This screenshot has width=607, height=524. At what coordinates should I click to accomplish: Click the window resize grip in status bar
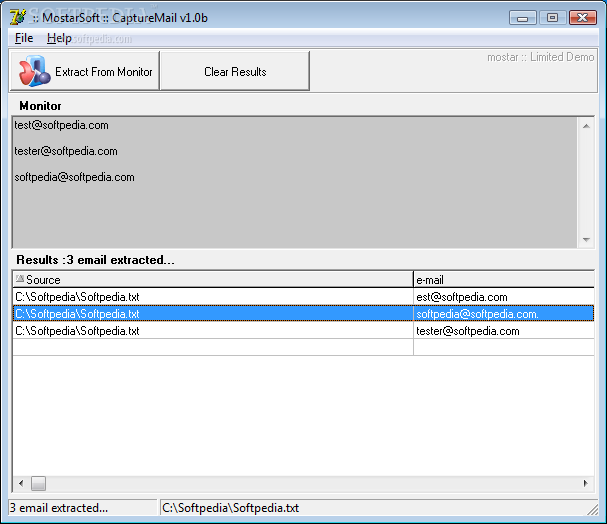pos(592,510)
